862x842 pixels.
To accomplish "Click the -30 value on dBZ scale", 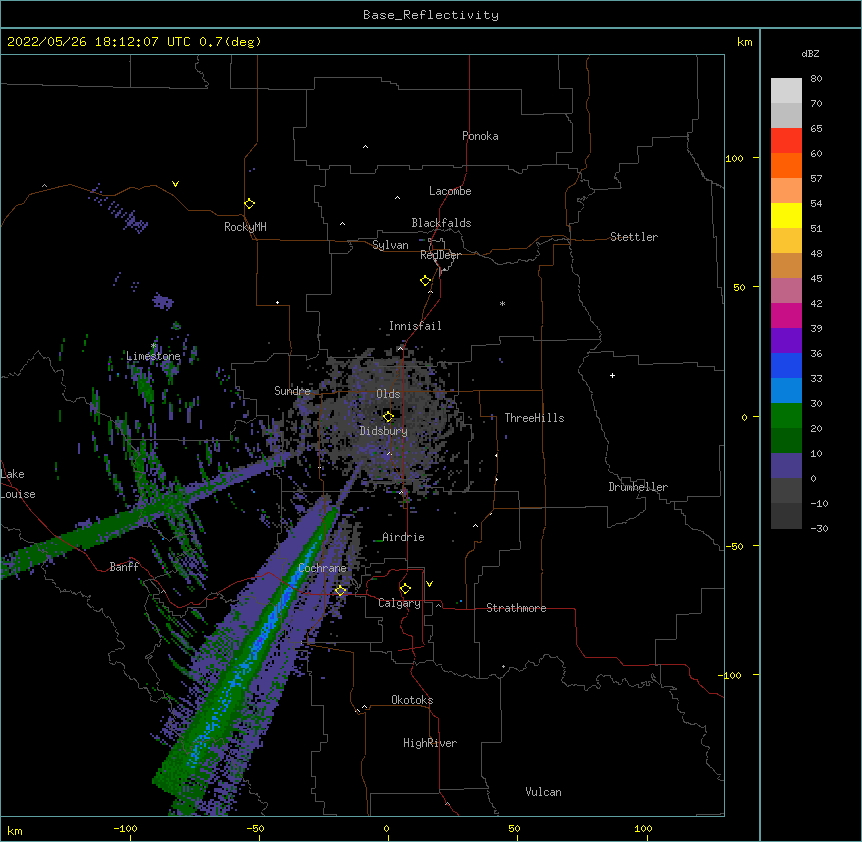I will (819, 529).
